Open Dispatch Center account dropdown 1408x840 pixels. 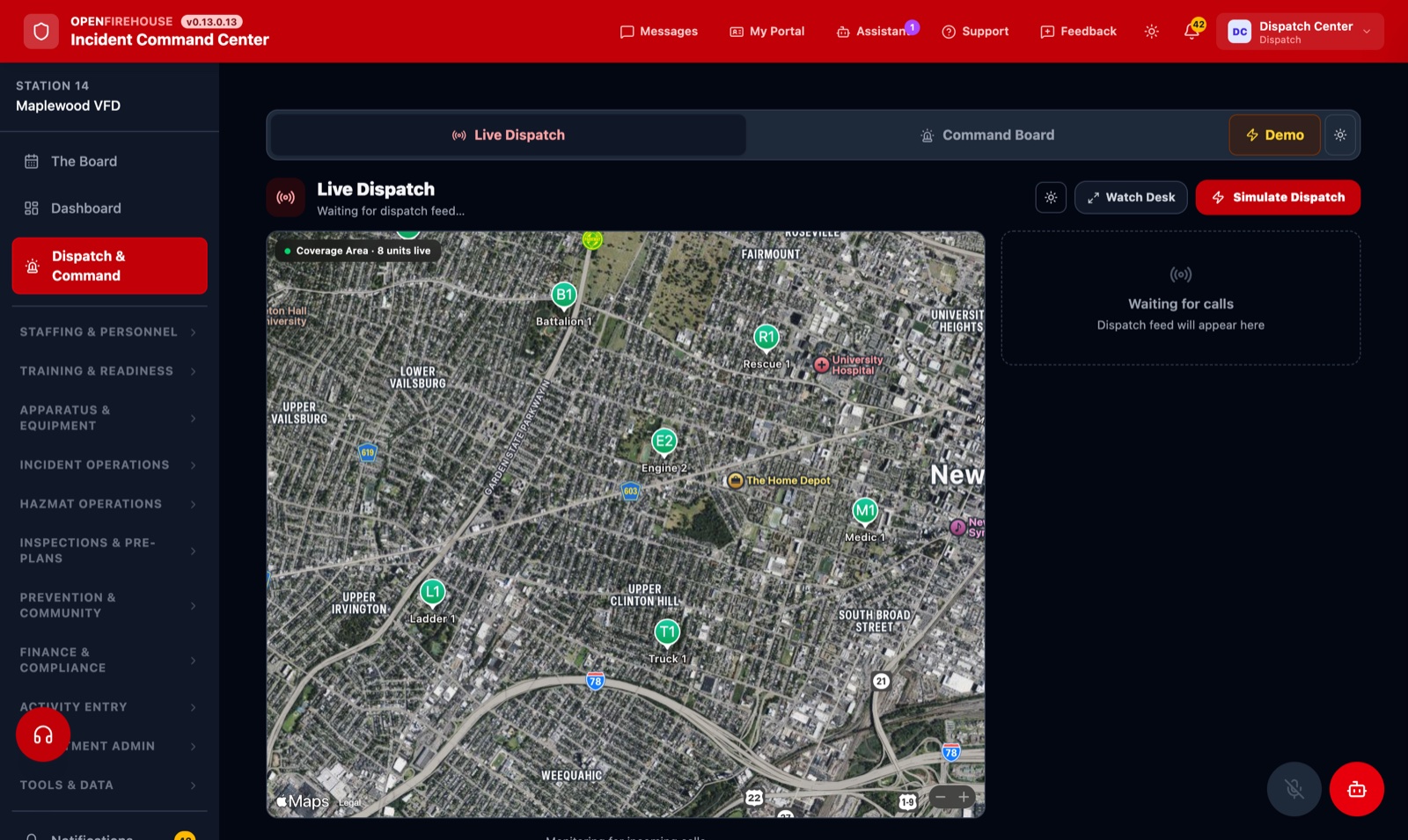pos(1300,32)
